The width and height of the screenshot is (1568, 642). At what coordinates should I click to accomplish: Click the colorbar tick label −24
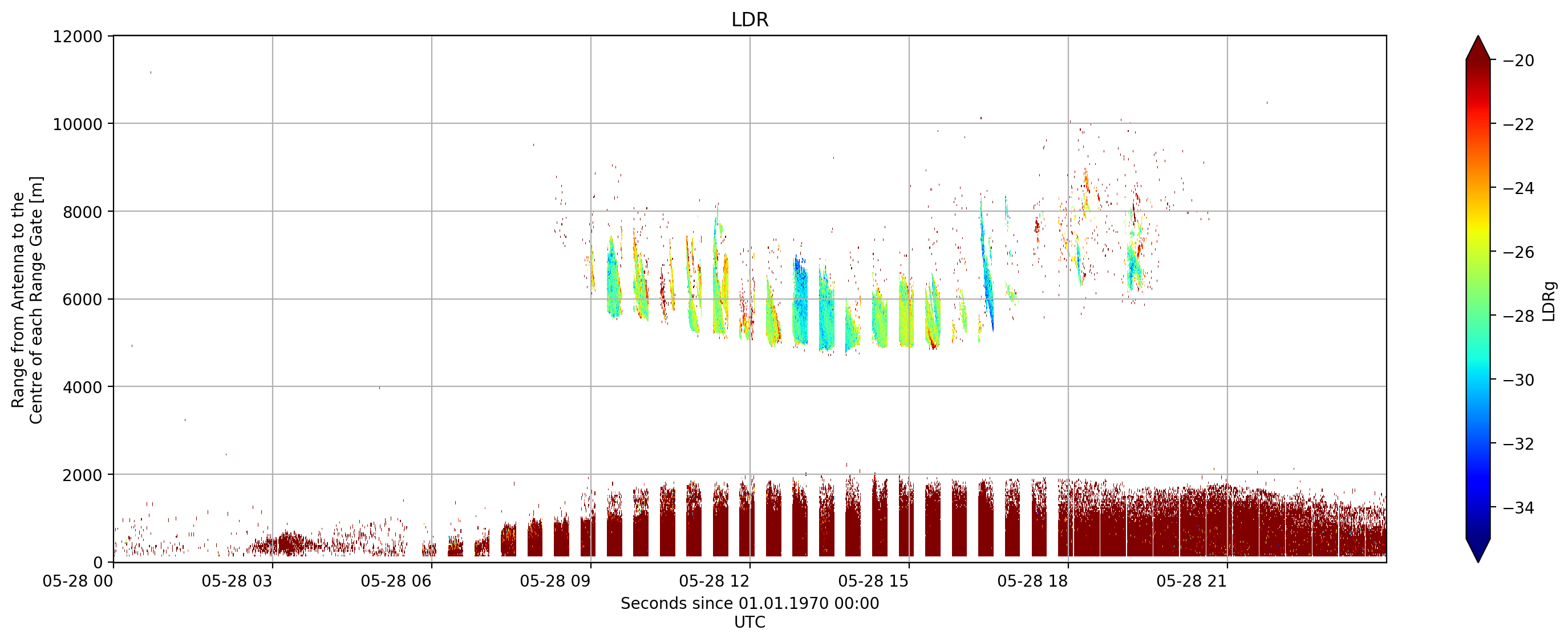[1518, 188]
